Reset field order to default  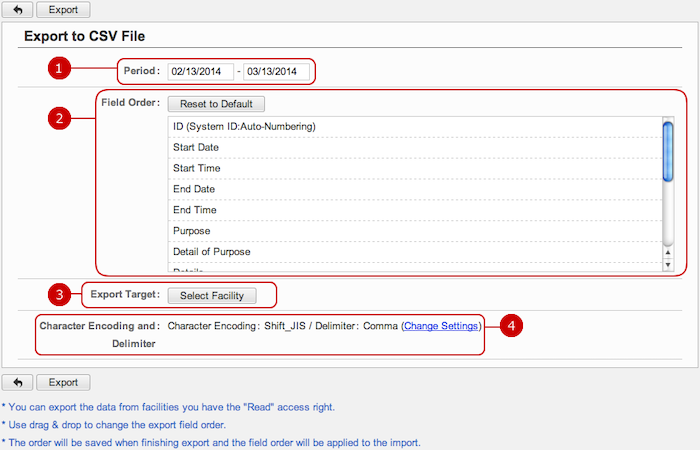216,104
